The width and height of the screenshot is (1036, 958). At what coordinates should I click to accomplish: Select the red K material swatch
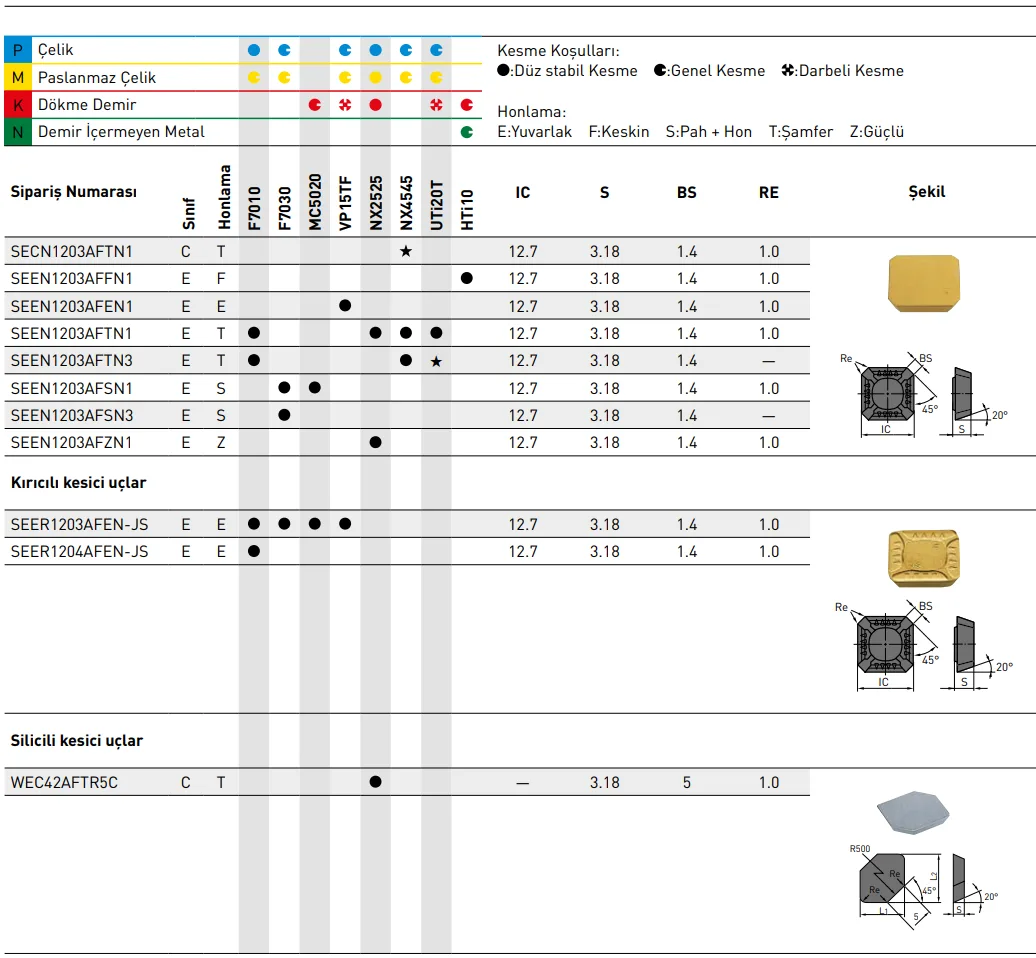pyautogui.click(x=18, y=104)
